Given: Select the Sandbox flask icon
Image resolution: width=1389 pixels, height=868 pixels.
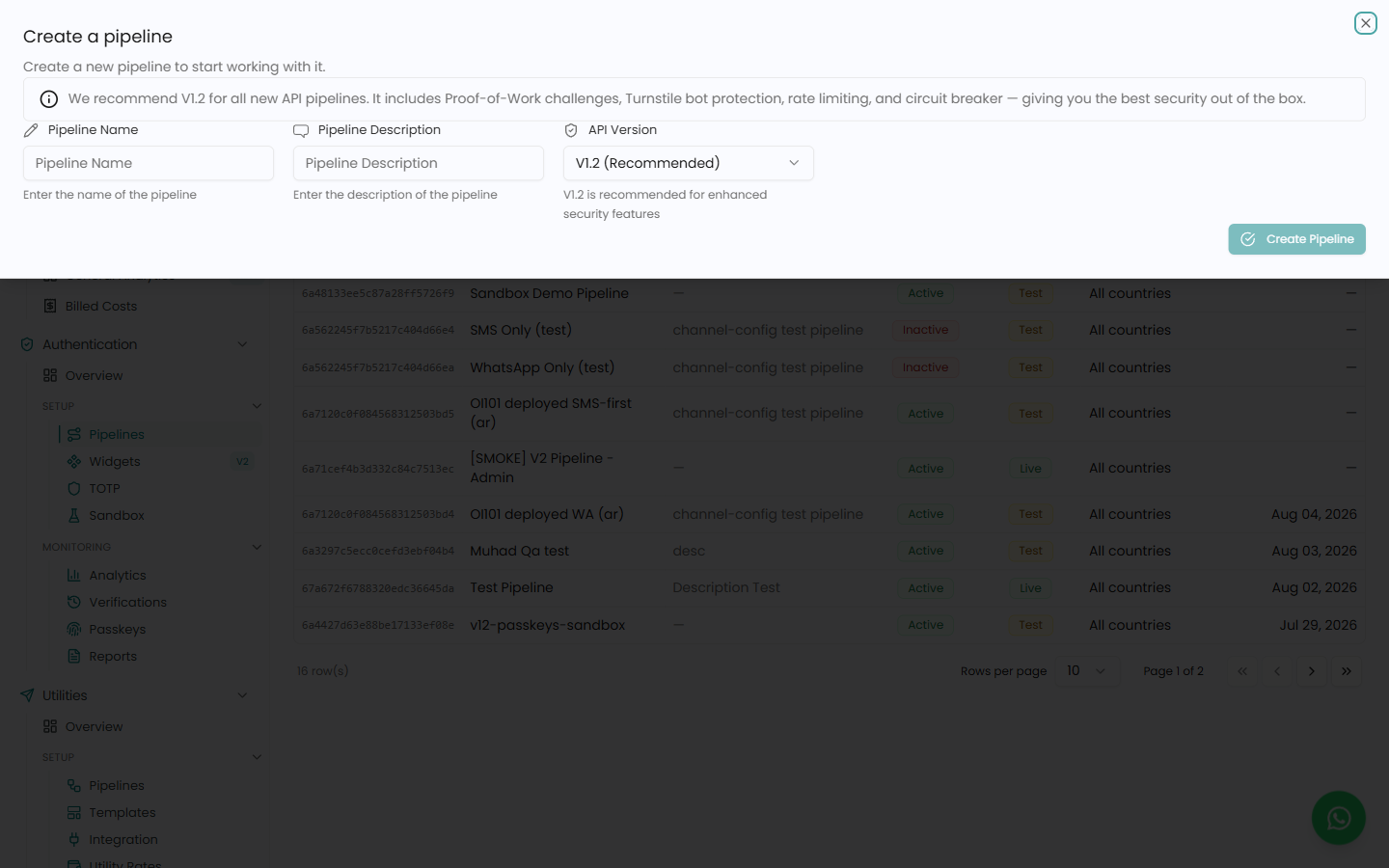Looking at the screenshot, I should point(74,515).
